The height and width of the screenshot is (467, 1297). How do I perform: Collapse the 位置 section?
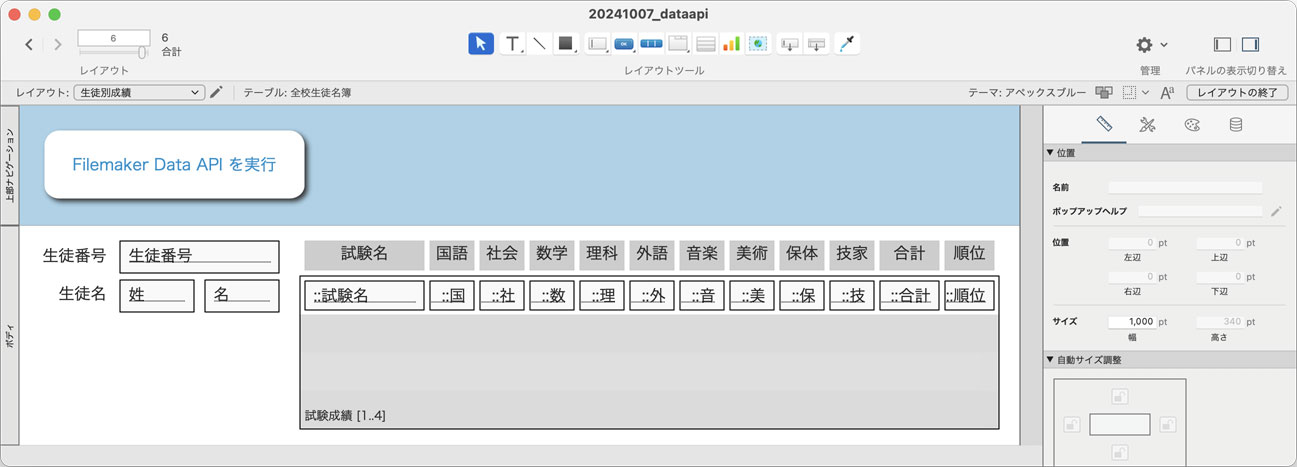tap(1049, 153)
